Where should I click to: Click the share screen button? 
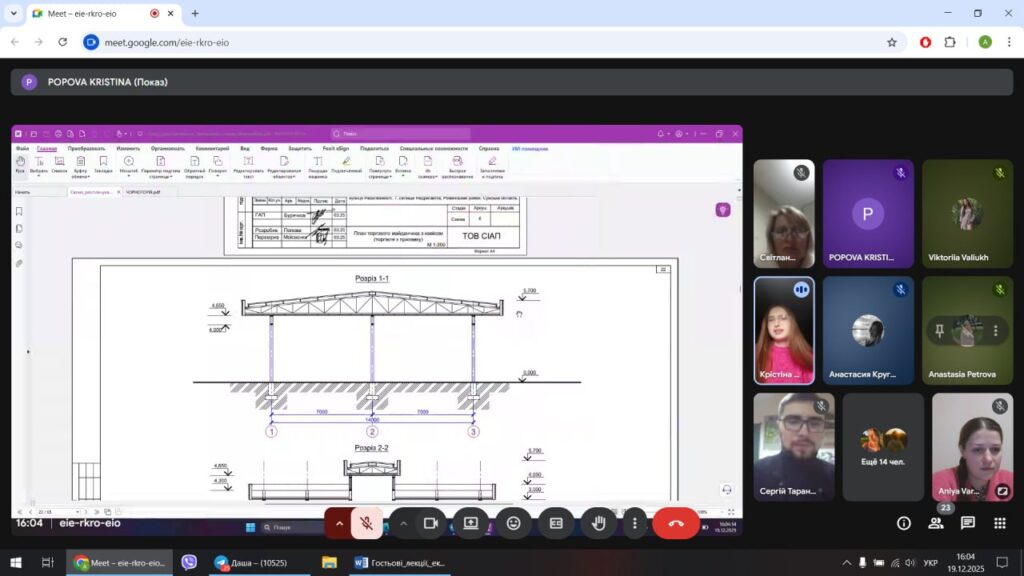tap(471, 523)
